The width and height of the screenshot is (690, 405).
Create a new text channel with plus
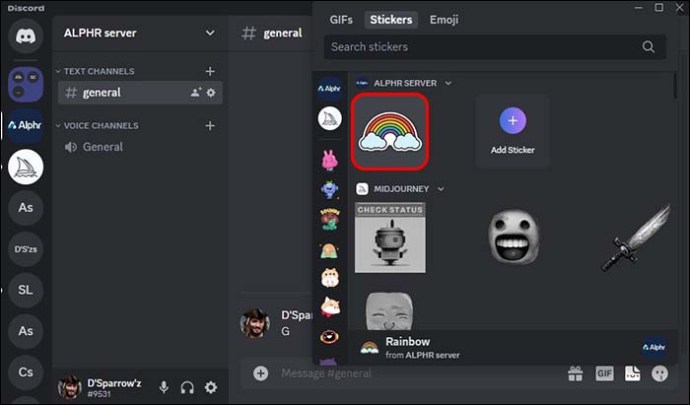point(210,72)
